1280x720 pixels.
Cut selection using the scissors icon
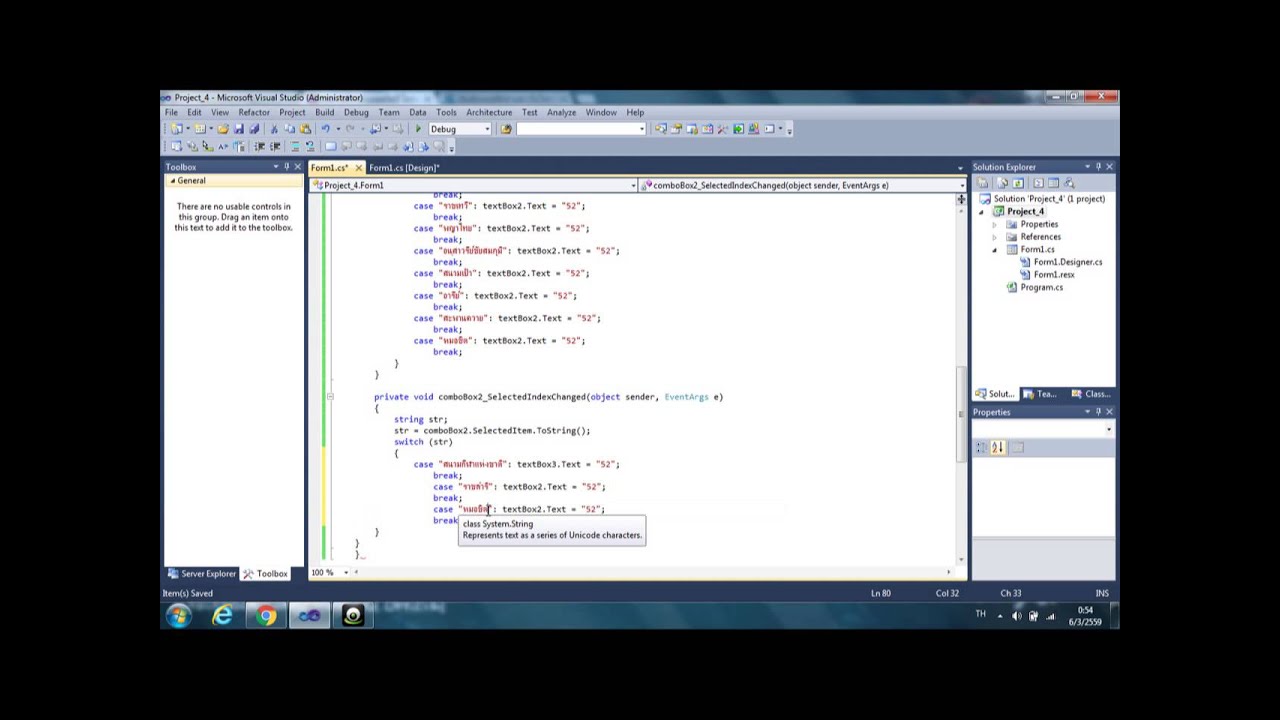coord(274,129)
